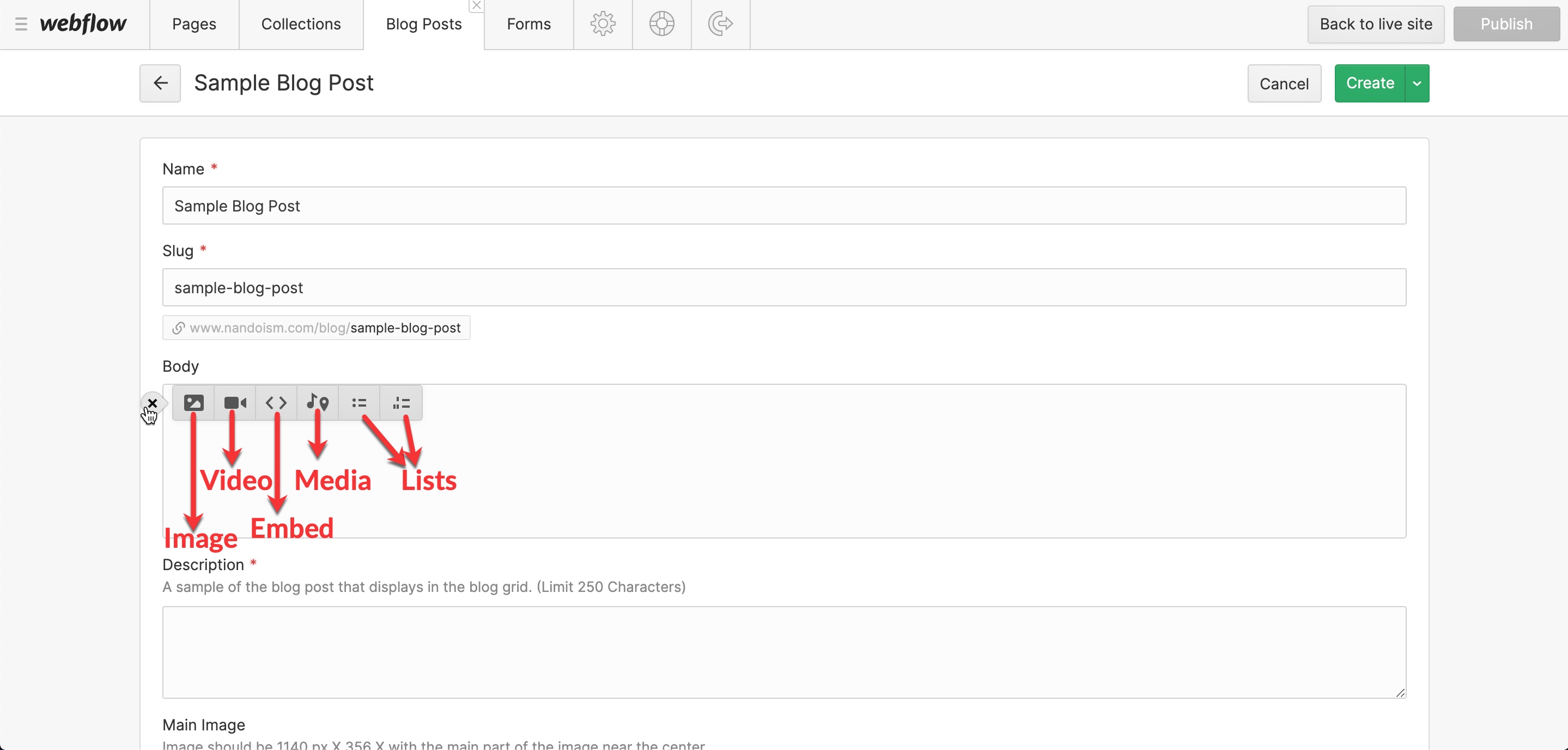This screenshot has width=1568, height=750.
Task: Focus the Name input field
Action: [784, 206]
